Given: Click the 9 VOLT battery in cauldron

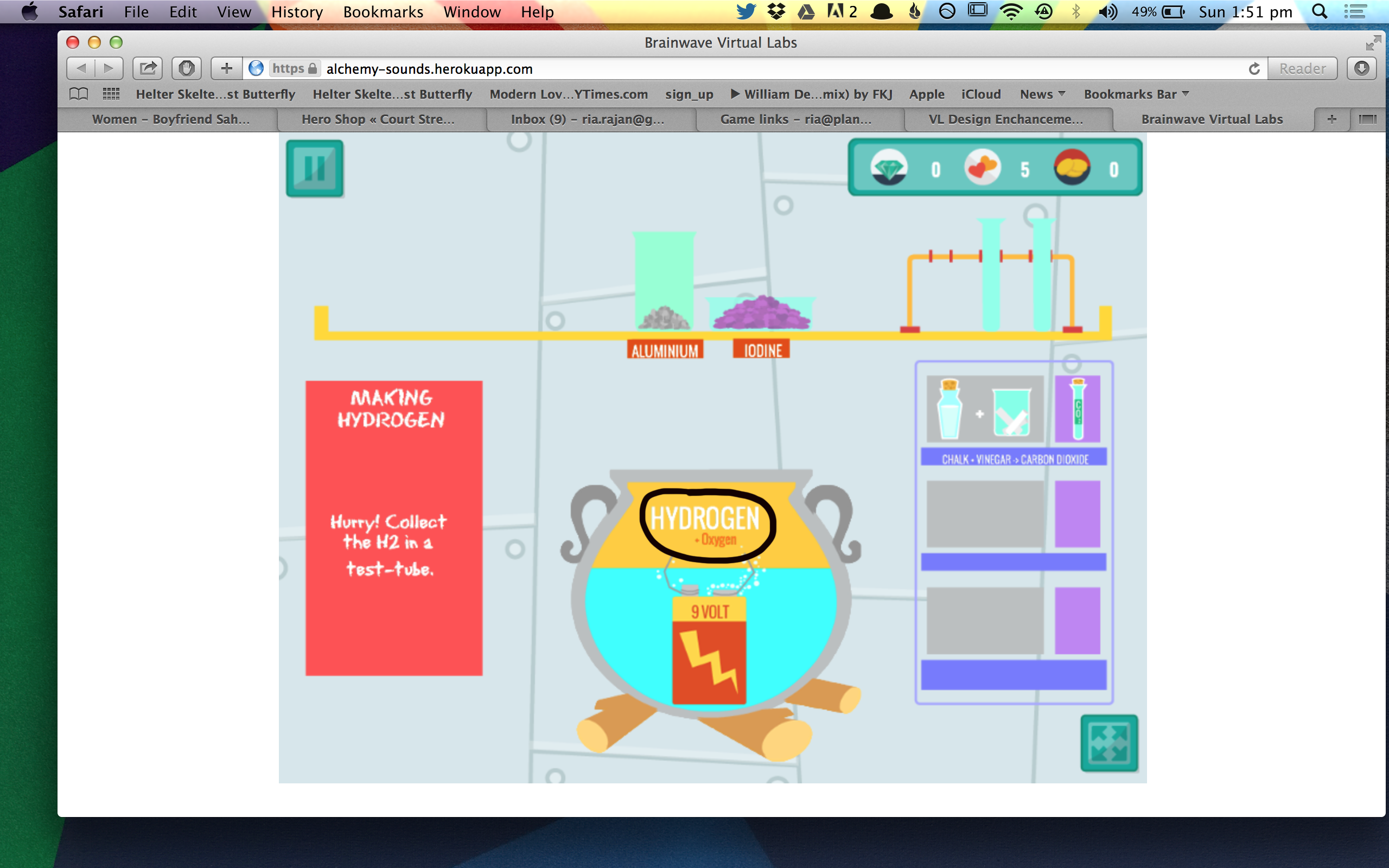Looking at the screenshot, I should click(710, 650).
